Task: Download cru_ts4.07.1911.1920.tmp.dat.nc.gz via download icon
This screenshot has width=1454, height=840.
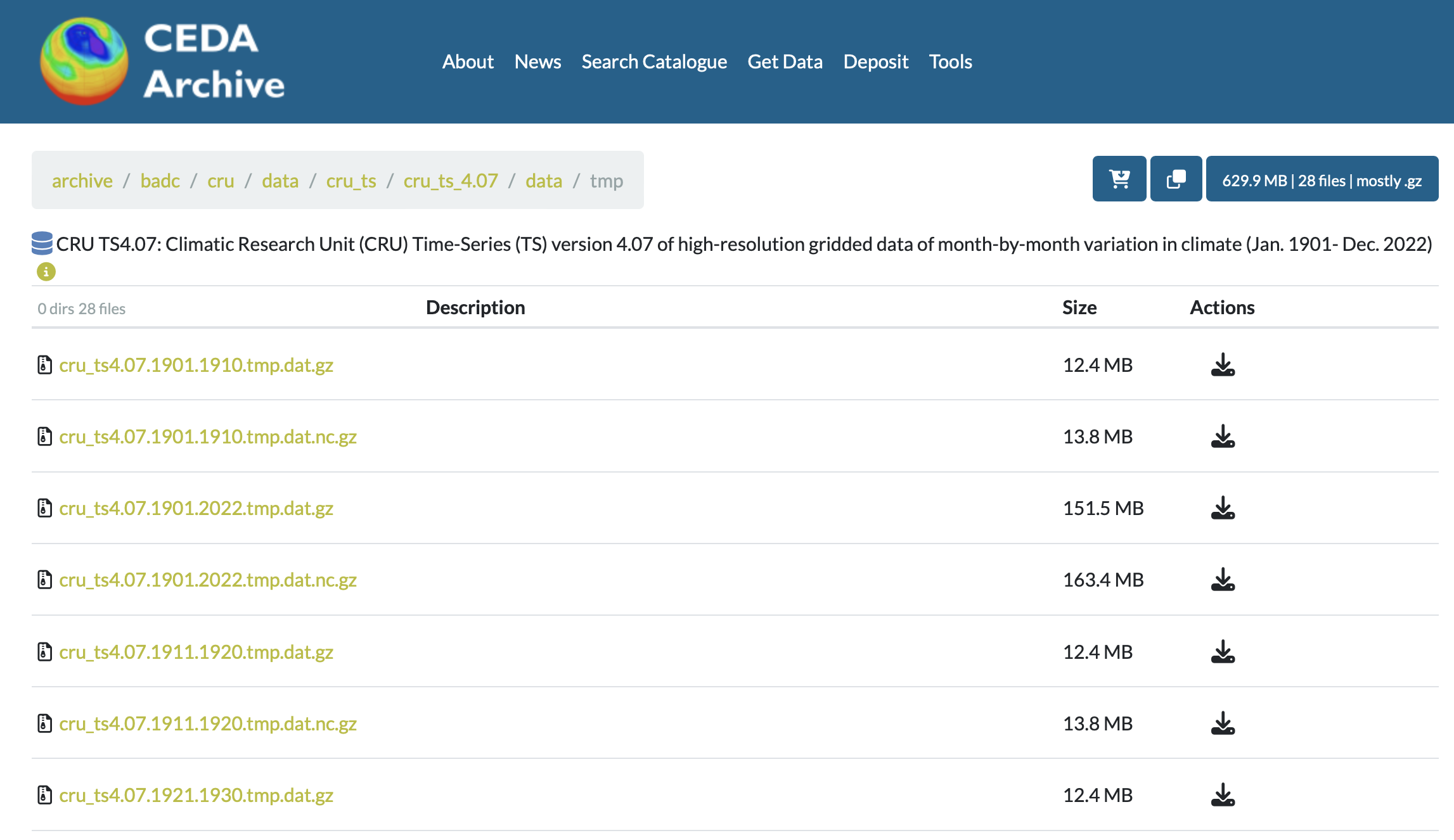Action: (1223, 723)
